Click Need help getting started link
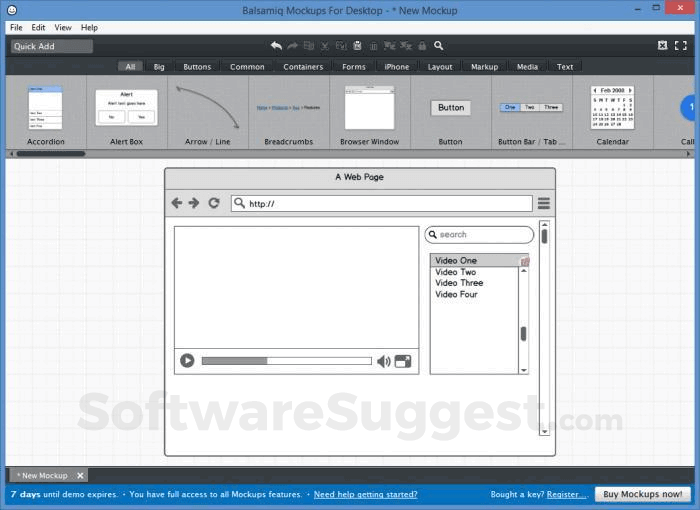Screen dimensions: 700x510 tap(366, 494)
